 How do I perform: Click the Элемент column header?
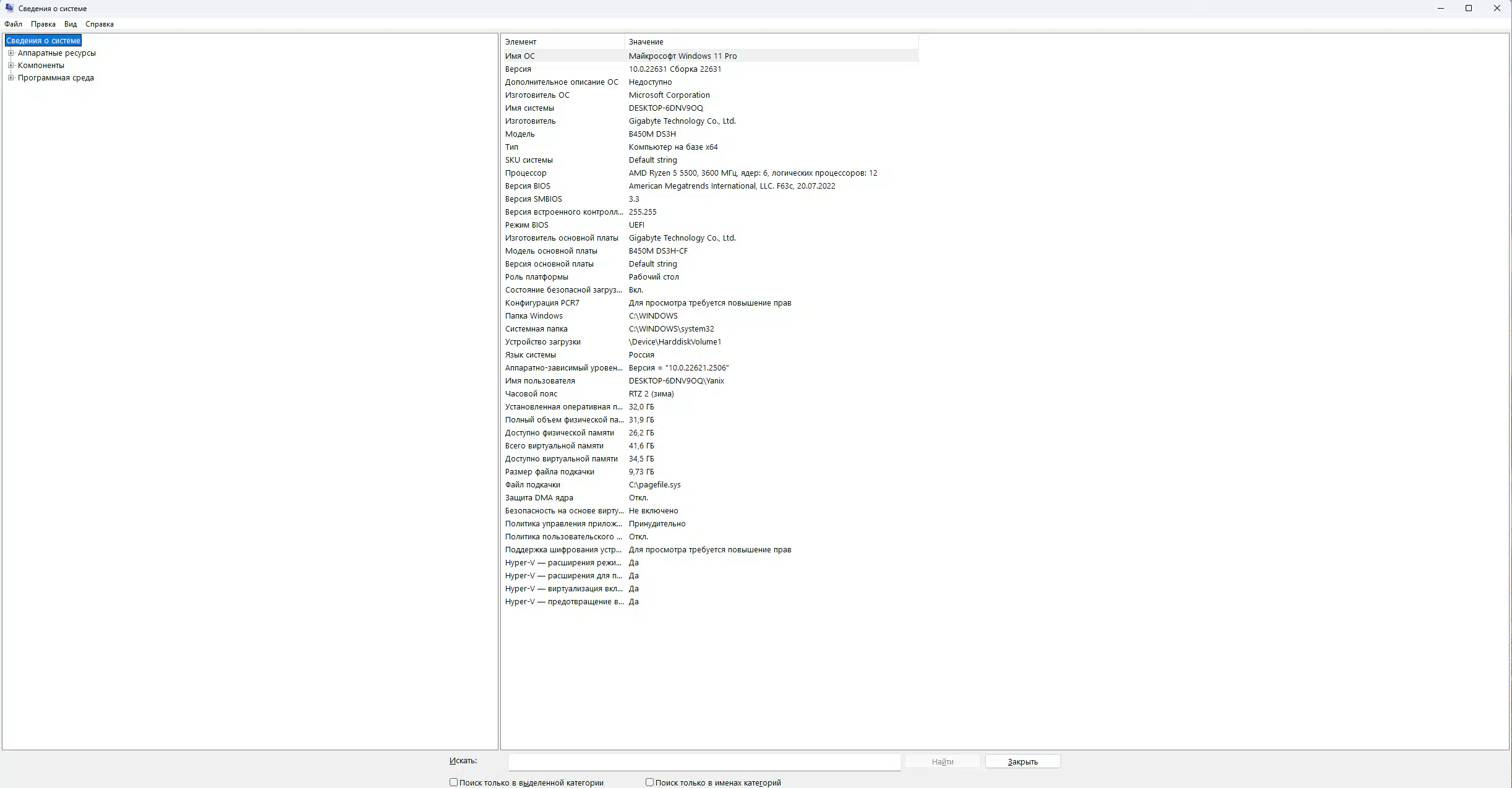563,41
